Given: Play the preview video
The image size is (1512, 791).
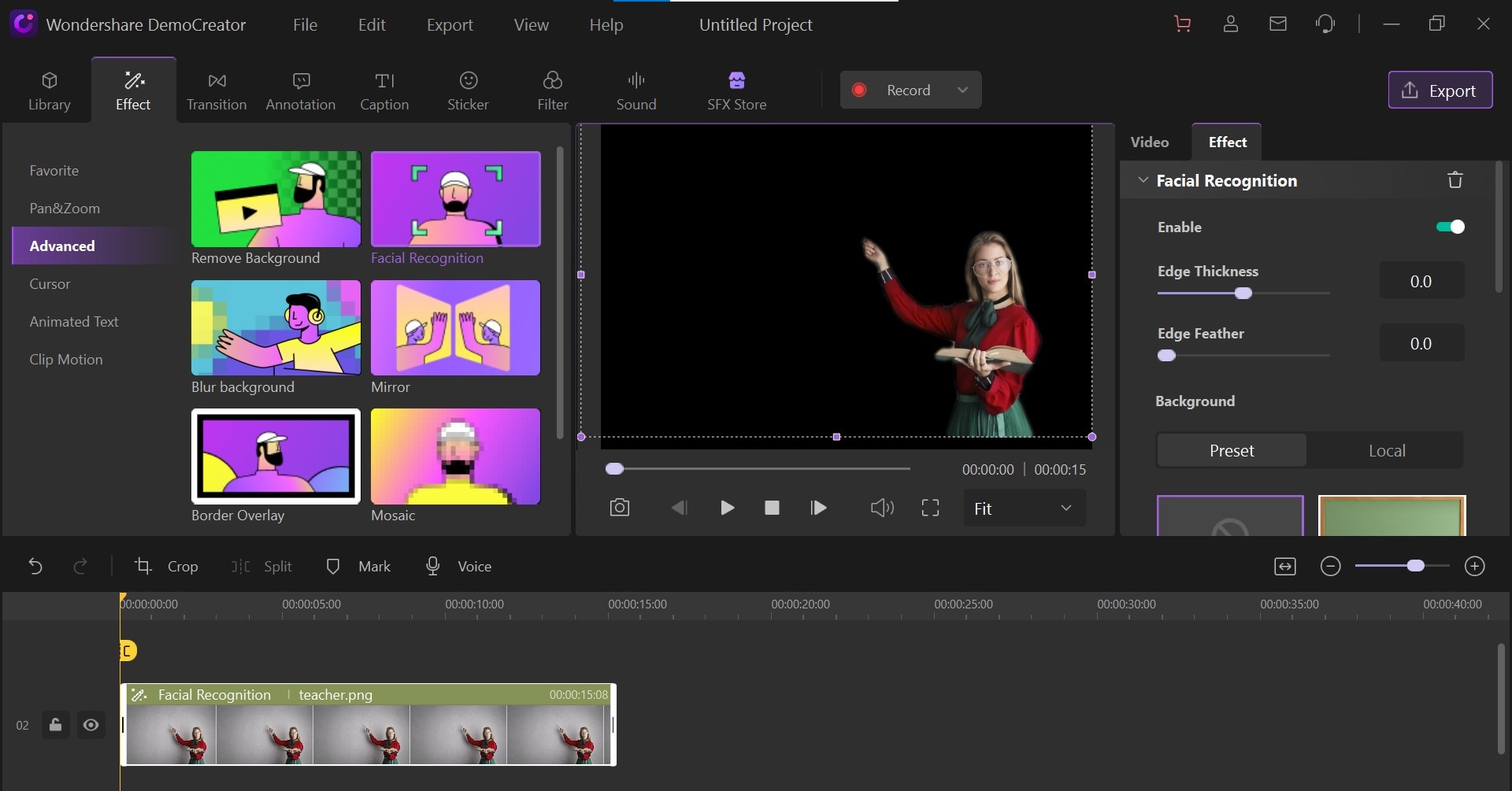Looking at the screenshot, I should coord(727,508).
